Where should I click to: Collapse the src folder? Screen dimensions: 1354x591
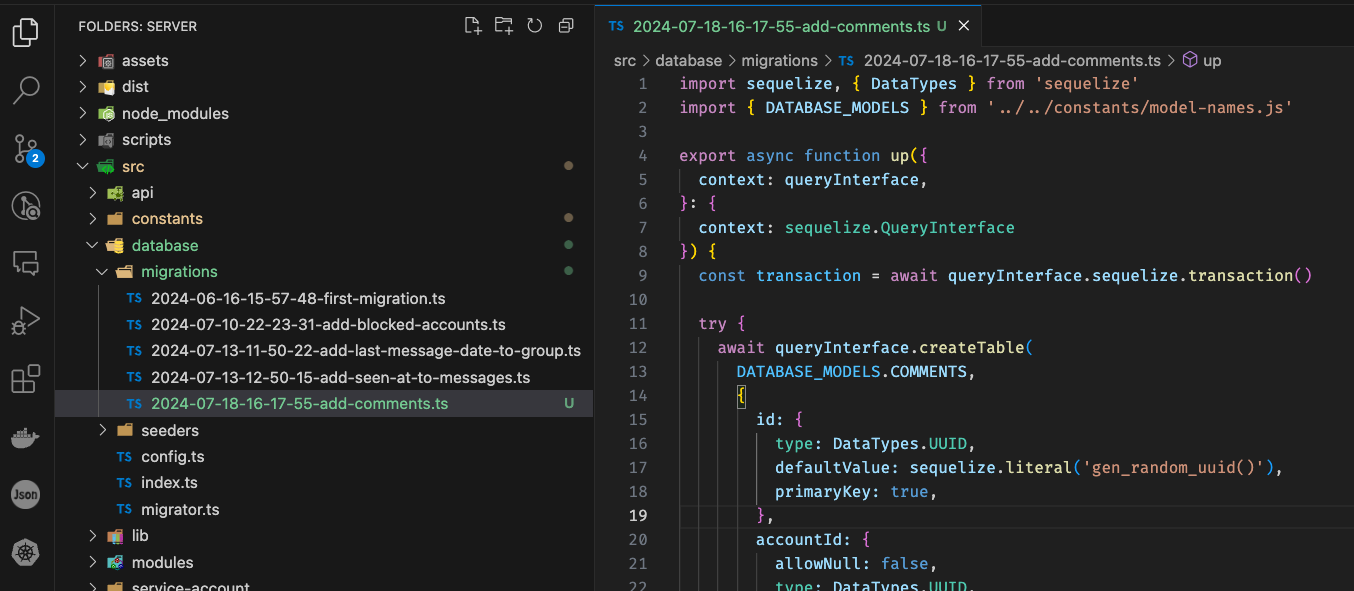(324, 166)
